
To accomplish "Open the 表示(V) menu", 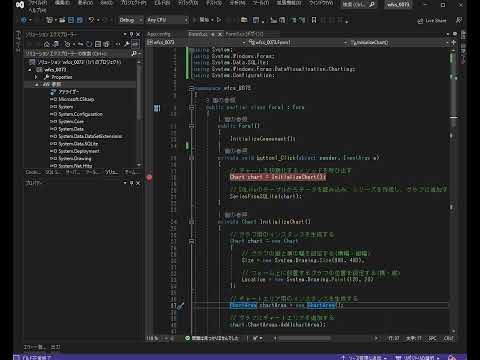I will click(x=85, y=4).
